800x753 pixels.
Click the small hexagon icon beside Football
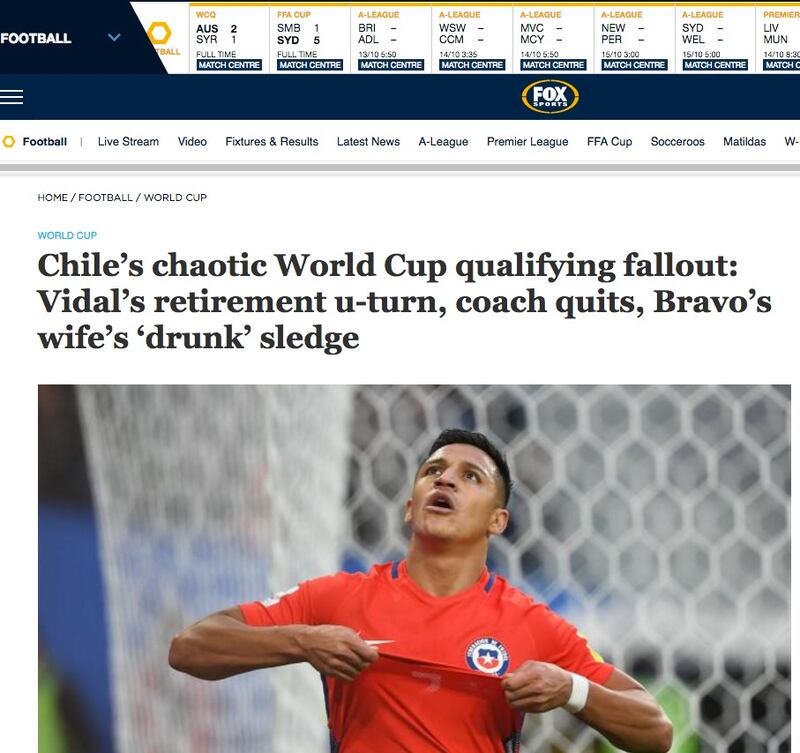pos(9,141)
